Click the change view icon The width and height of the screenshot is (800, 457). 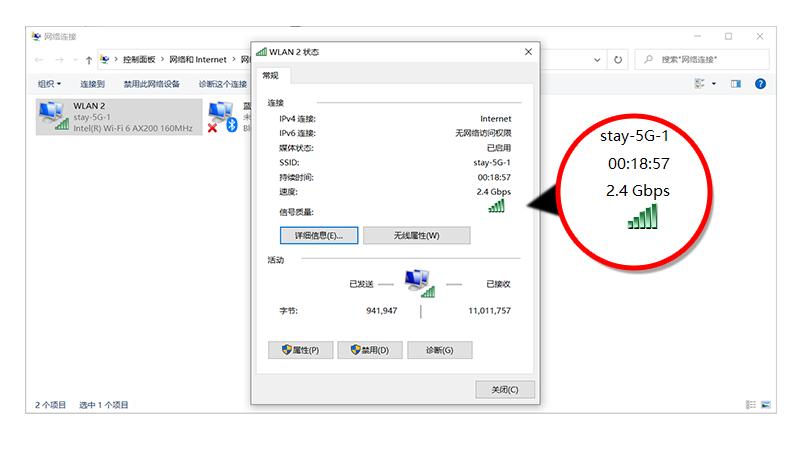699,84
